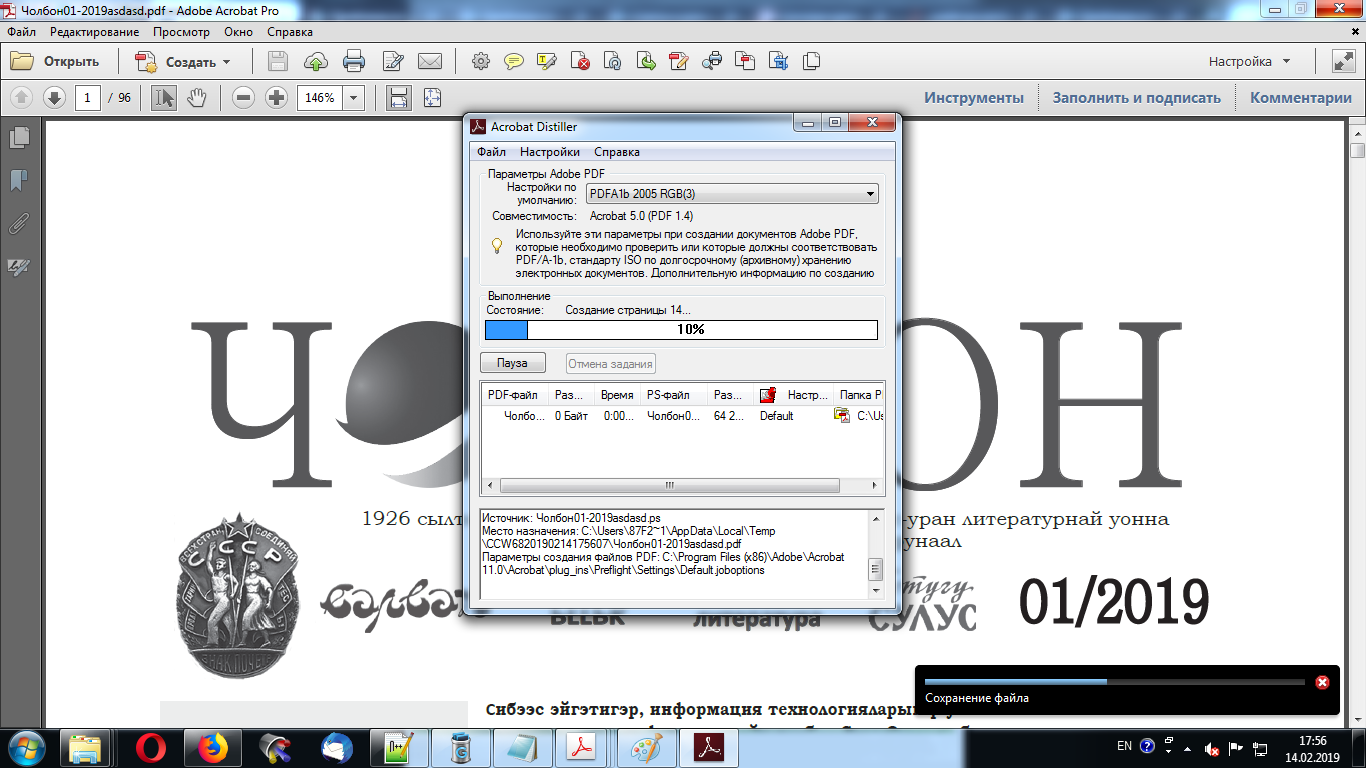This screenshot has width=1366, height=768.
Task: Click the page number input field
Action: point(88,98)
